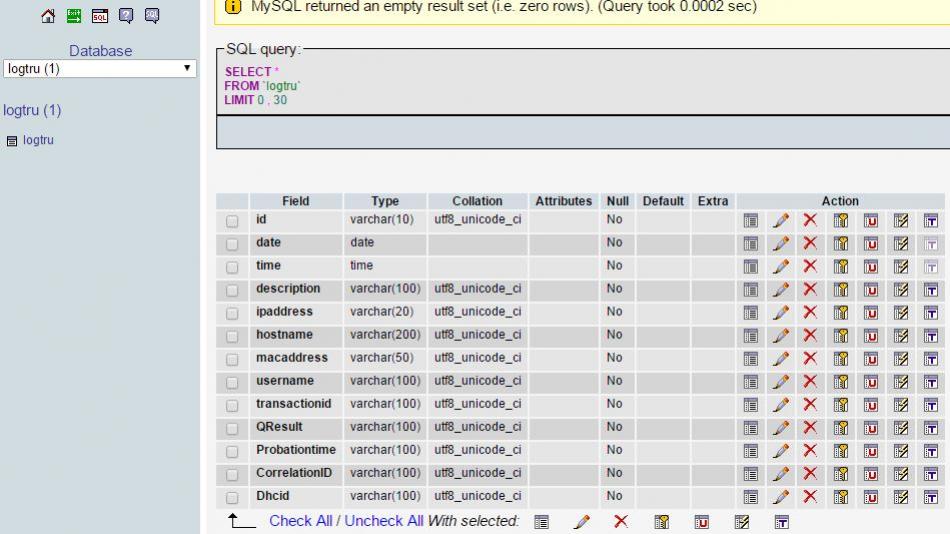Open the Database dropdown showing logtru (1)
The image size is (950, 534).
(100, 68)
